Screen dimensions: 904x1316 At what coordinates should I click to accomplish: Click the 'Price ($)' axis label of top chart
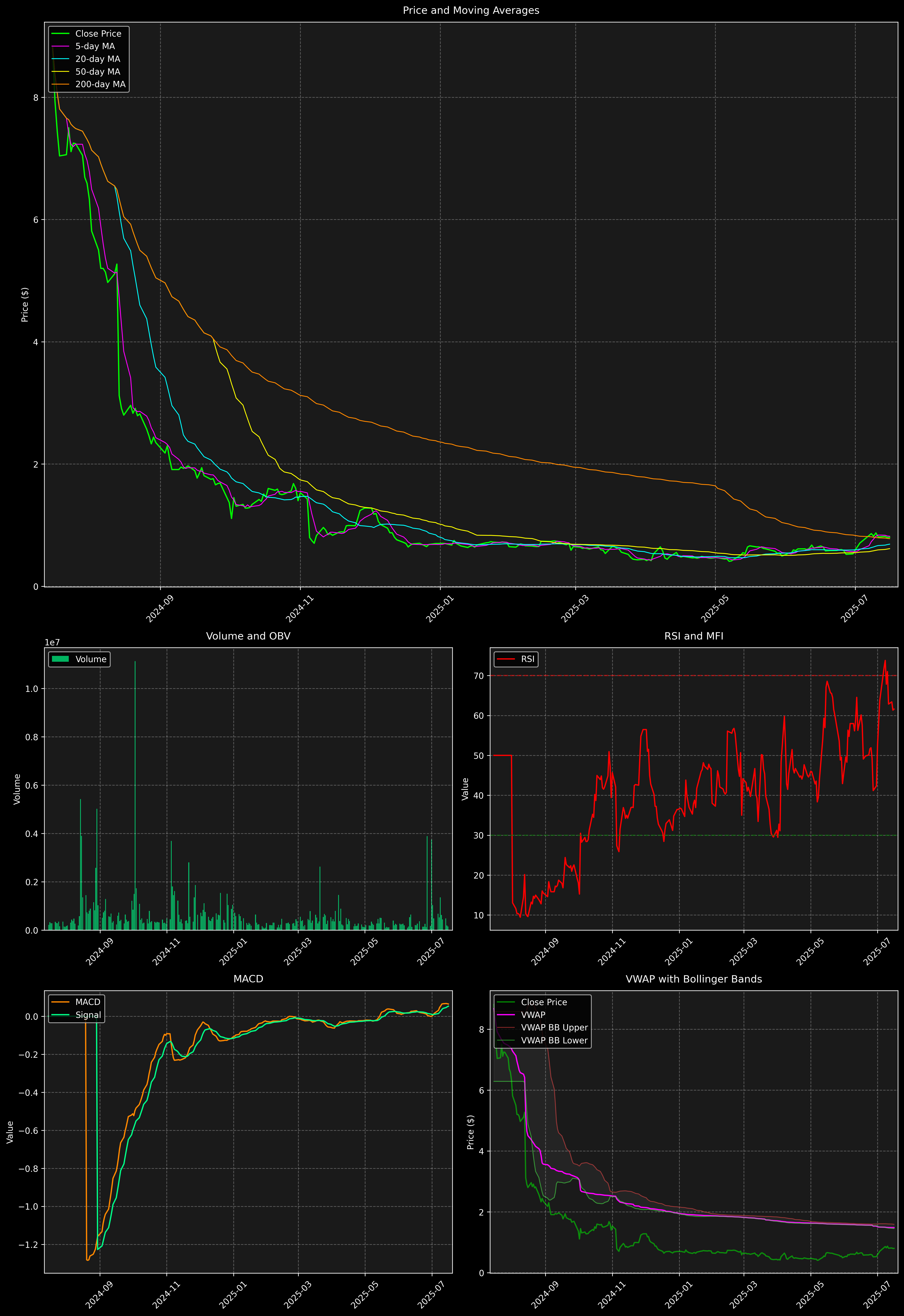25,305
